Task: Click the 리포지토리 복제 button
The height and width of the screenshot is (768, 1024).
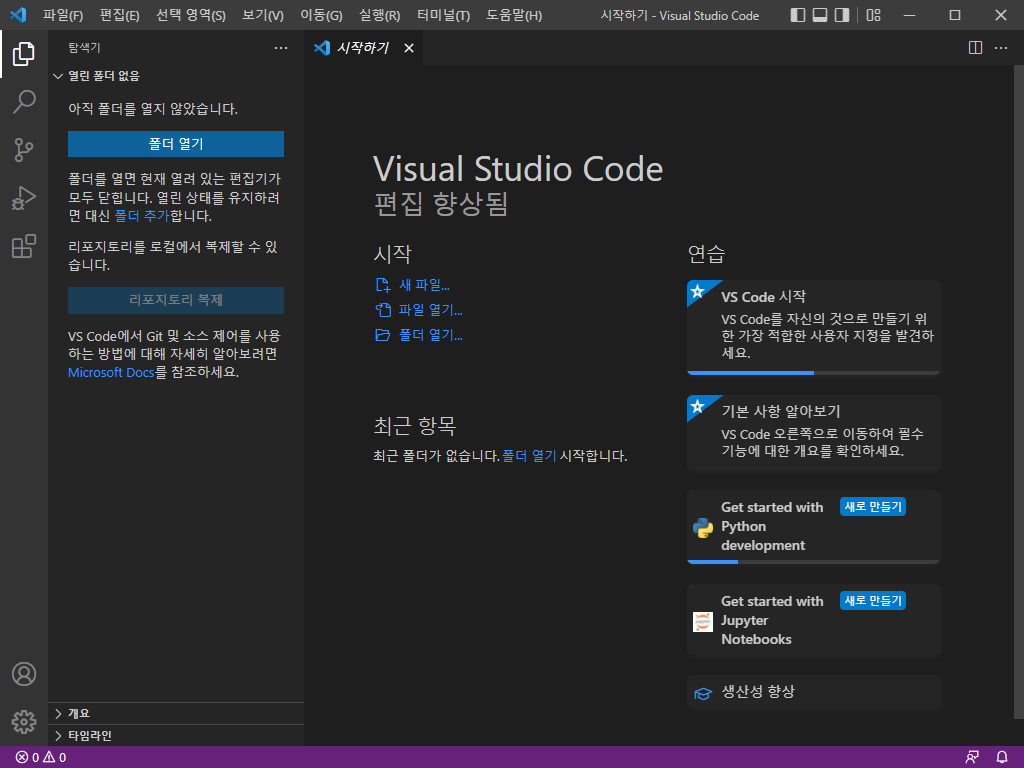Action: click(176, 300)
